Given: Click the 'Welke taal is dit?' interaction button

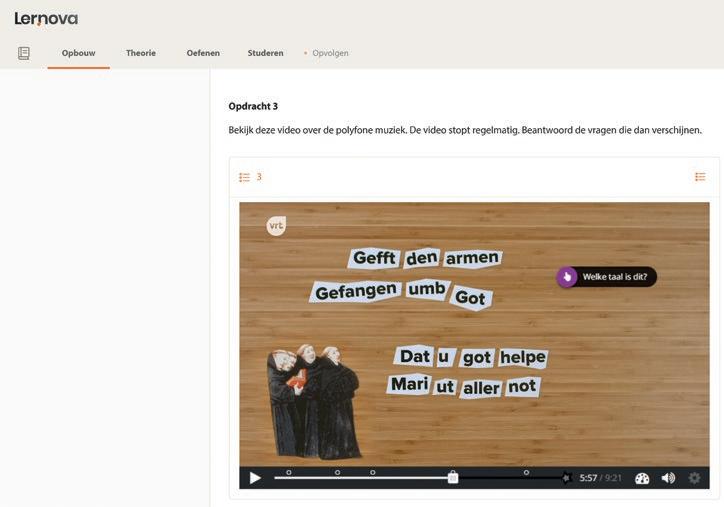Looking at the screenshot, I should click(607, 277).
